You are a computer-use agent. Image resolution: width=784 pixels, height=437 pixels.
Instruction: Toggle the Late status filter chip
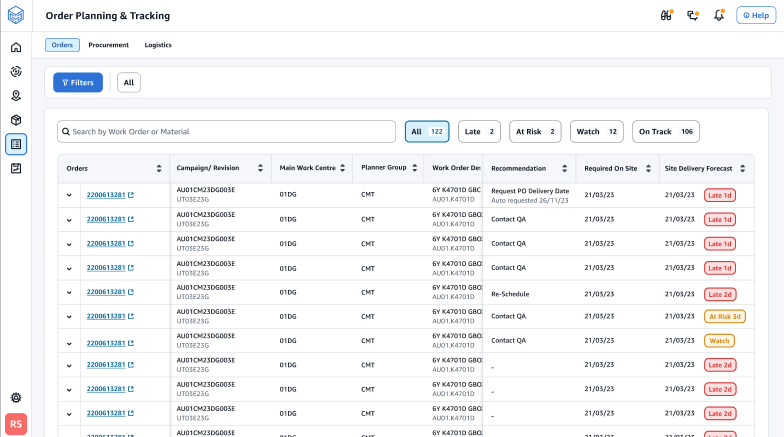479,131
